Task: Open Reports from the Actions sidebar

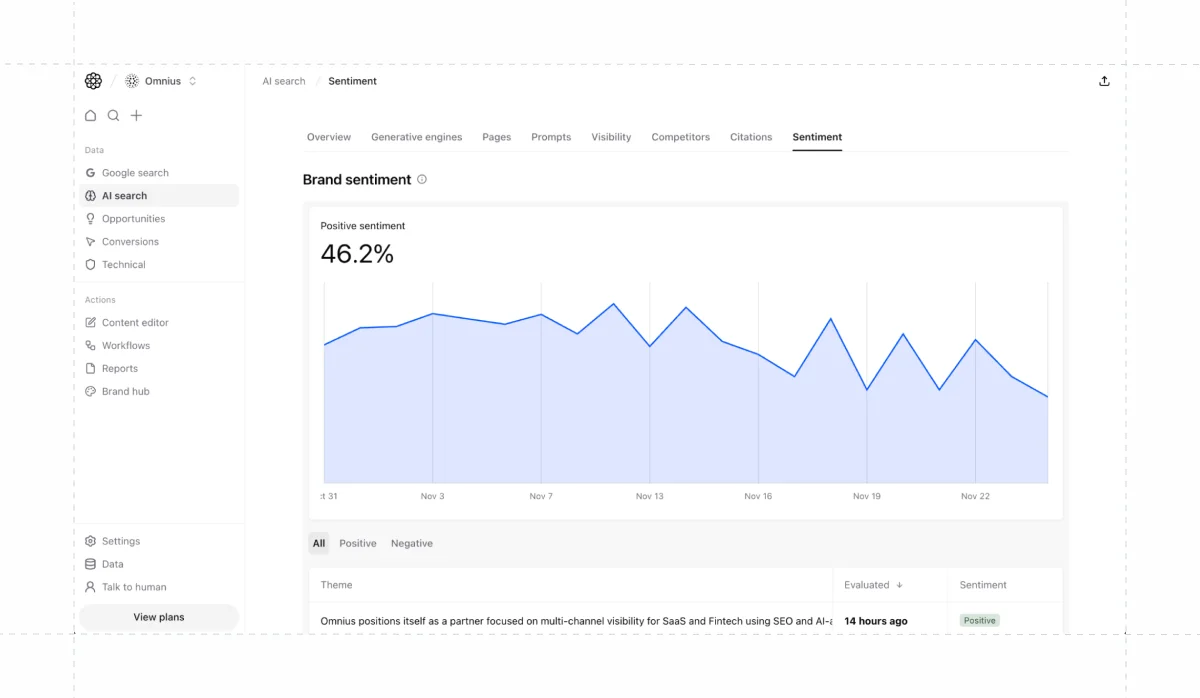Action: [x=119, y=368]
